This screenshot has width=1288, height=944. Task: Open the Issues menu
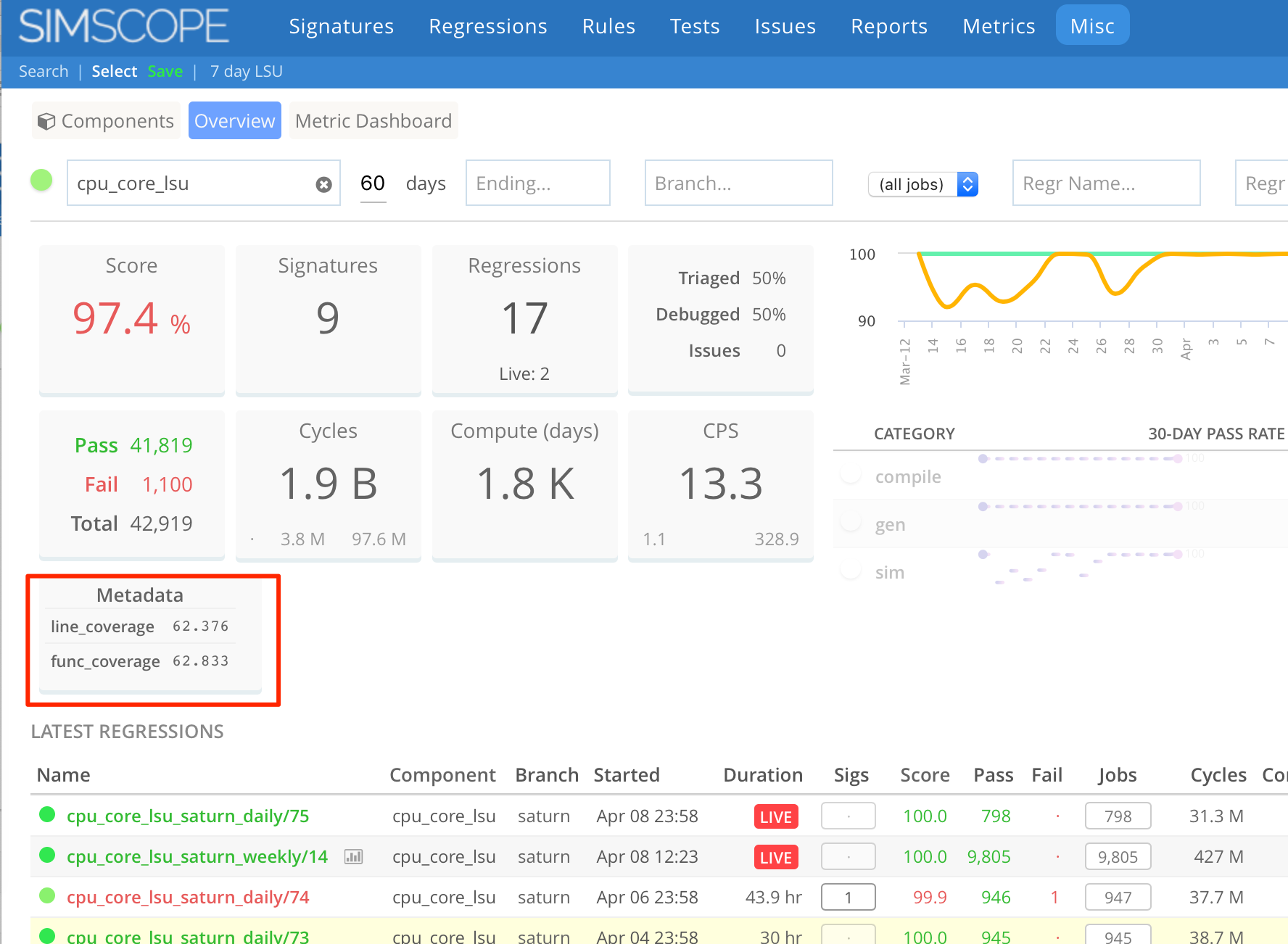[x=785, y=26]
